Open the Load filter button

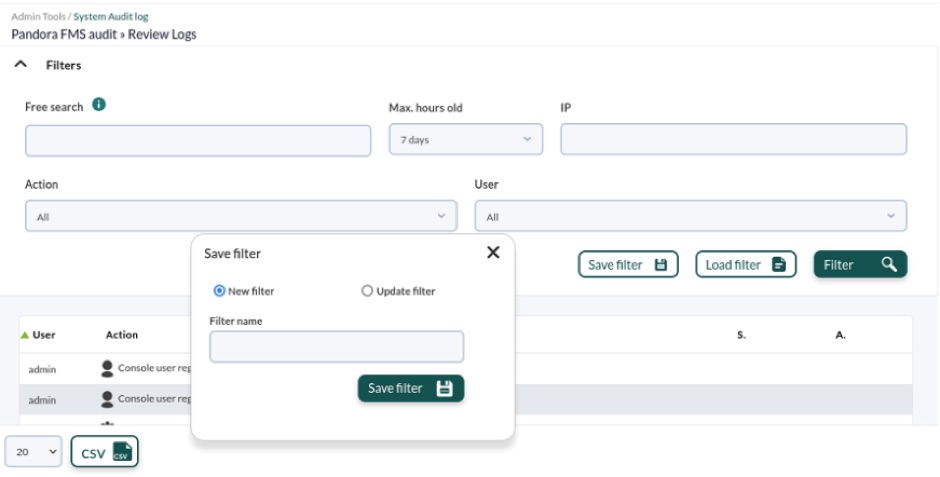(745, 264)
